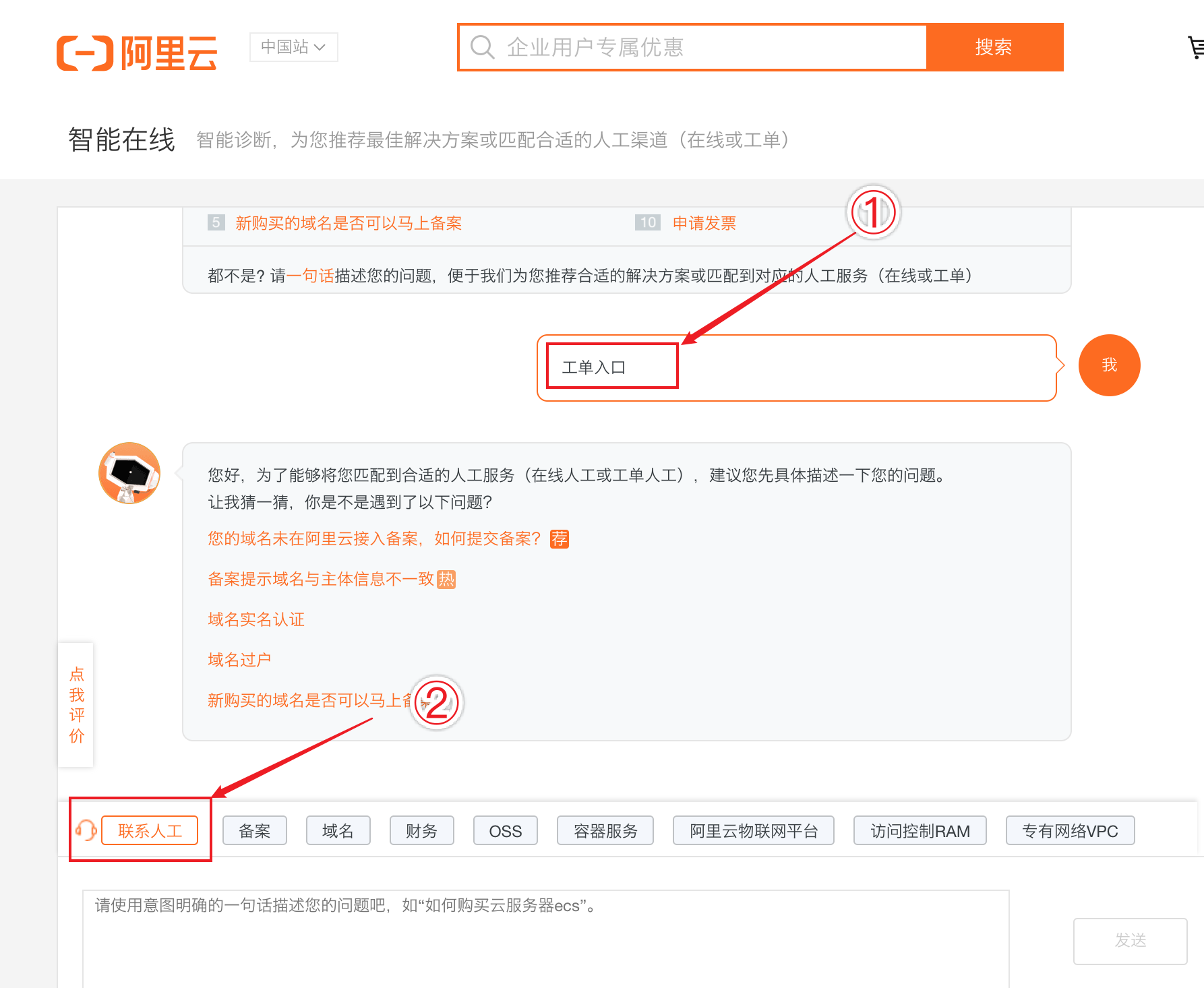Select the 财务 category tag
Image resolution: width=1204 pixels, height=988 pixels.
pos(422,830)
